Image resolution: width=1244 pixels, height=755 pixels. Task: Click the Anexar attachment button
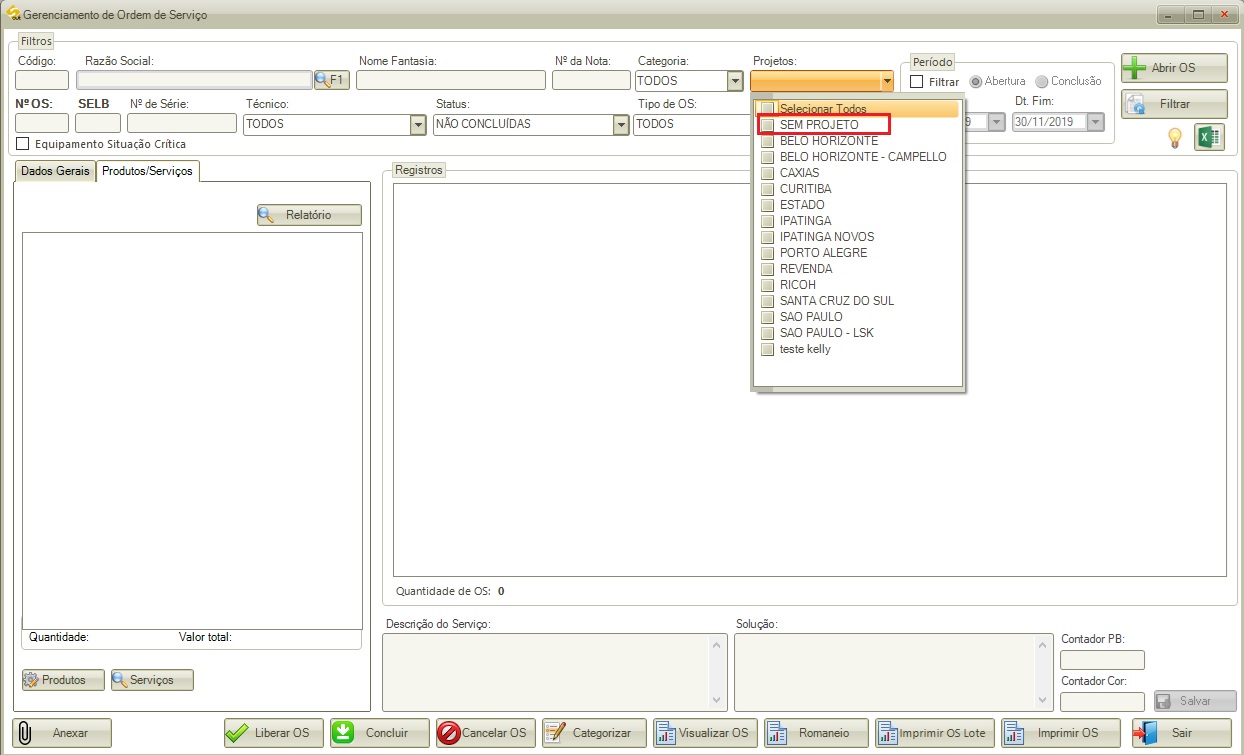point(62,733)
